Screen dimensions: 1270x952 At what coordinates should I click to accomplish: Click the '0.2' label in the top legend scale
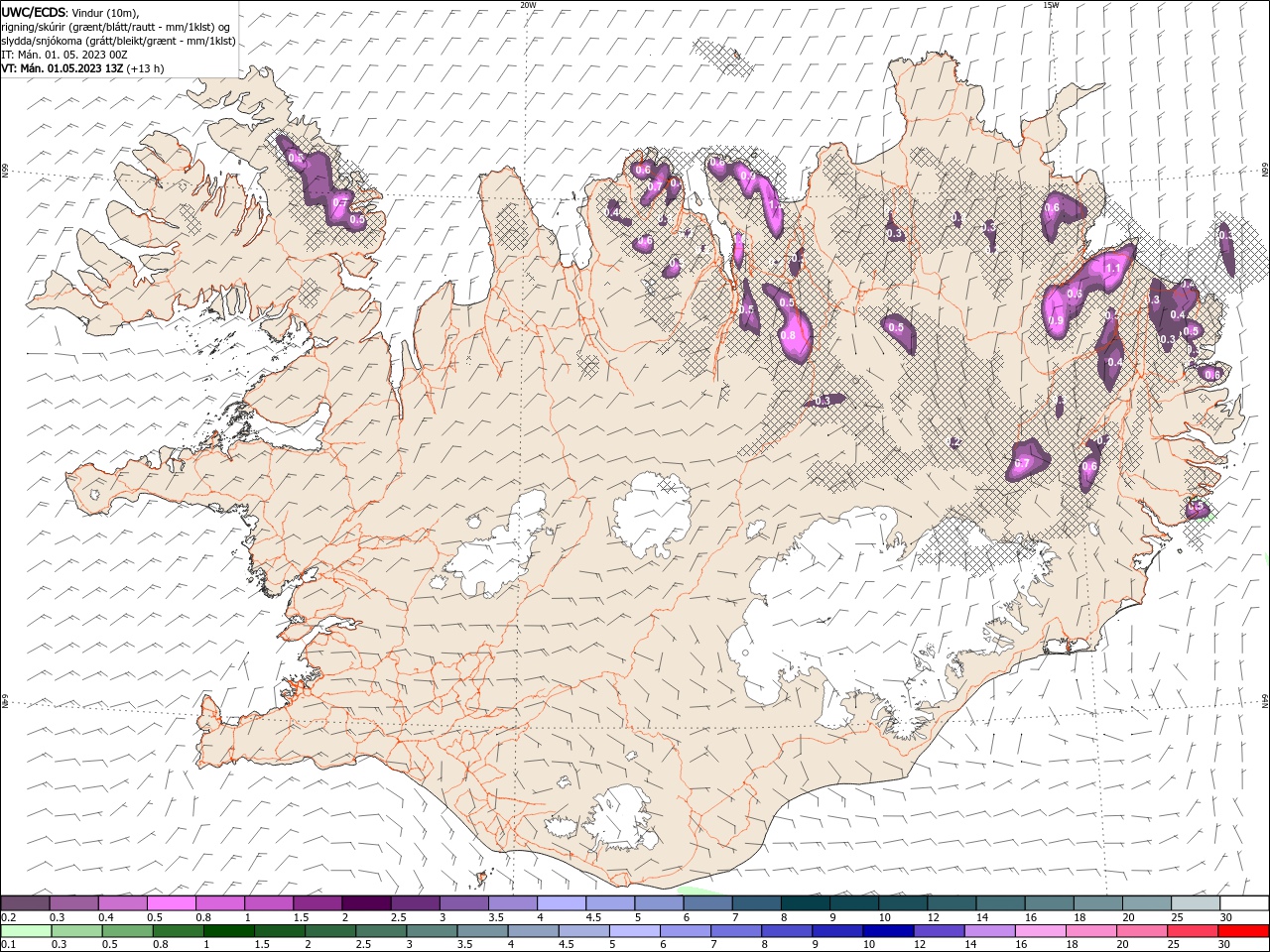click(x=7, y=917)
